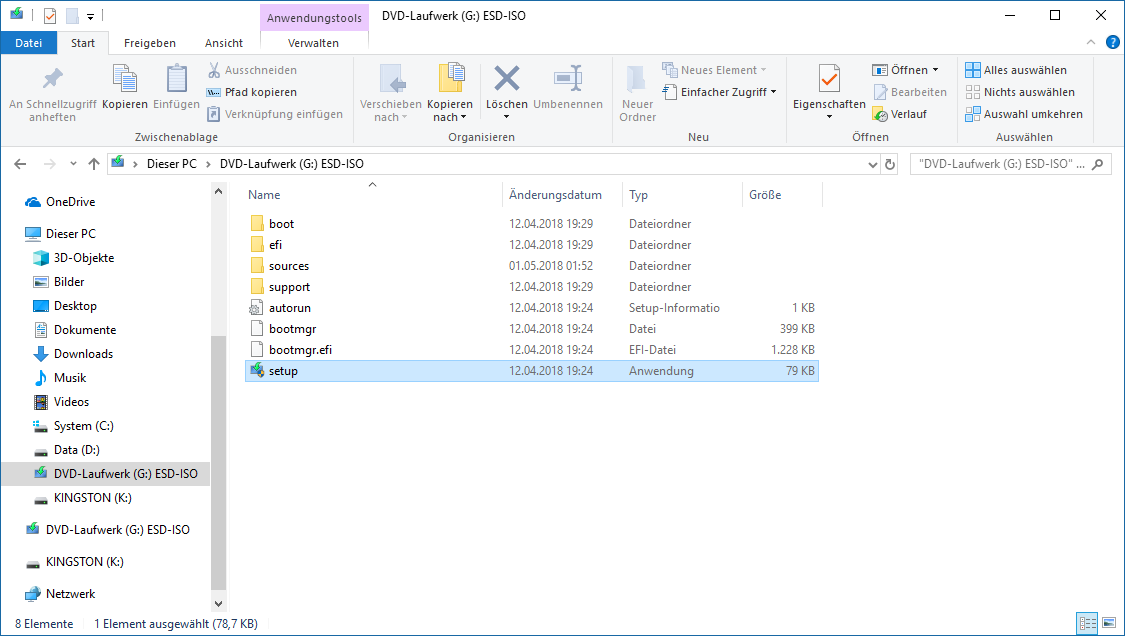Click the back navigation arrow
Image resolution: width=1125 pixels, height=636 pixels.
[20, 164]
